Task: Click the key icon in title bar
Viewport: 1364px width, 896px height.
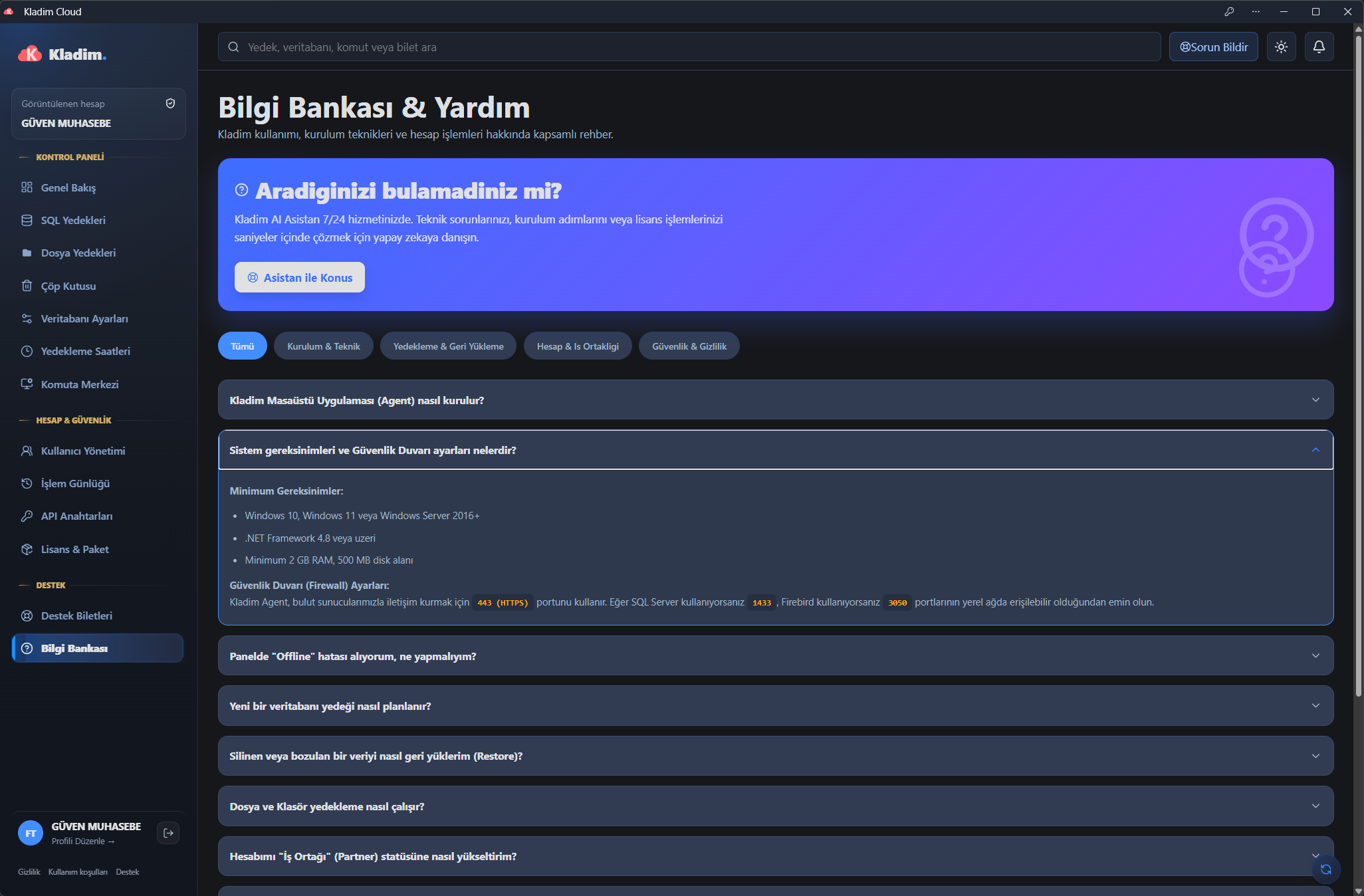Action: (1229, 11)
